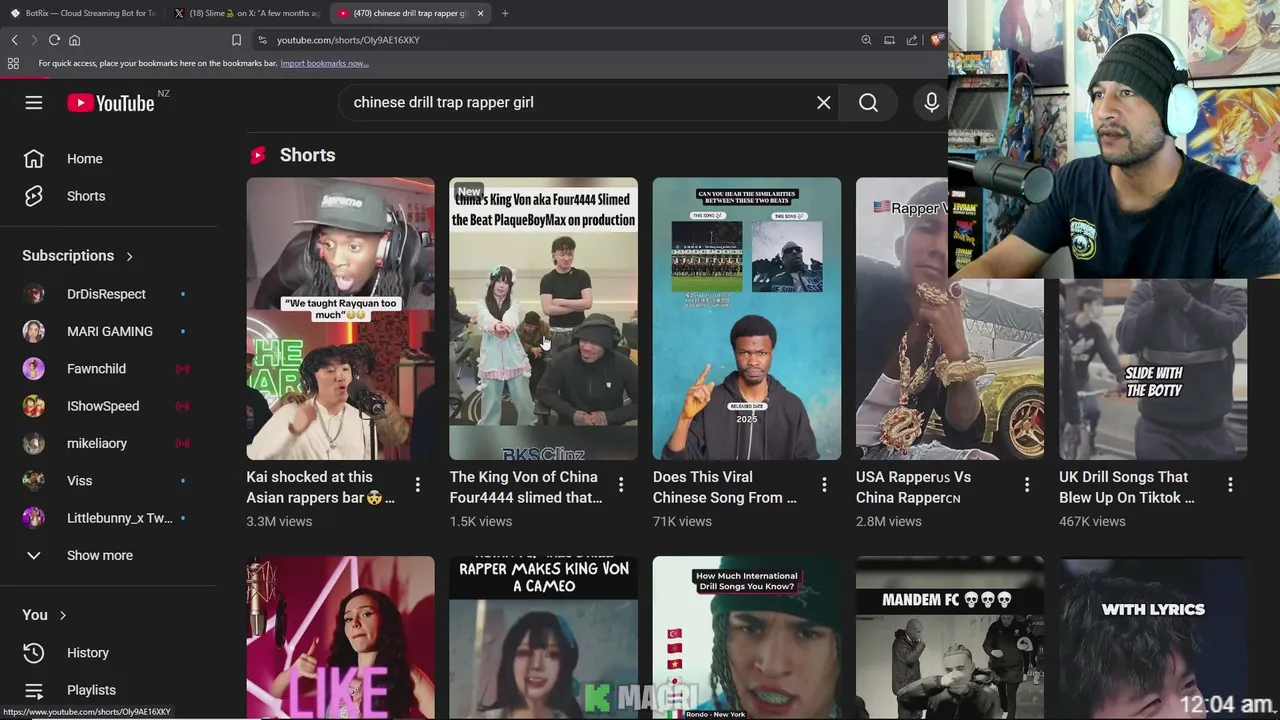Switch to the BotRix browser tab
The height and width of the screenshot is (720, 1280).
point(83,13)
